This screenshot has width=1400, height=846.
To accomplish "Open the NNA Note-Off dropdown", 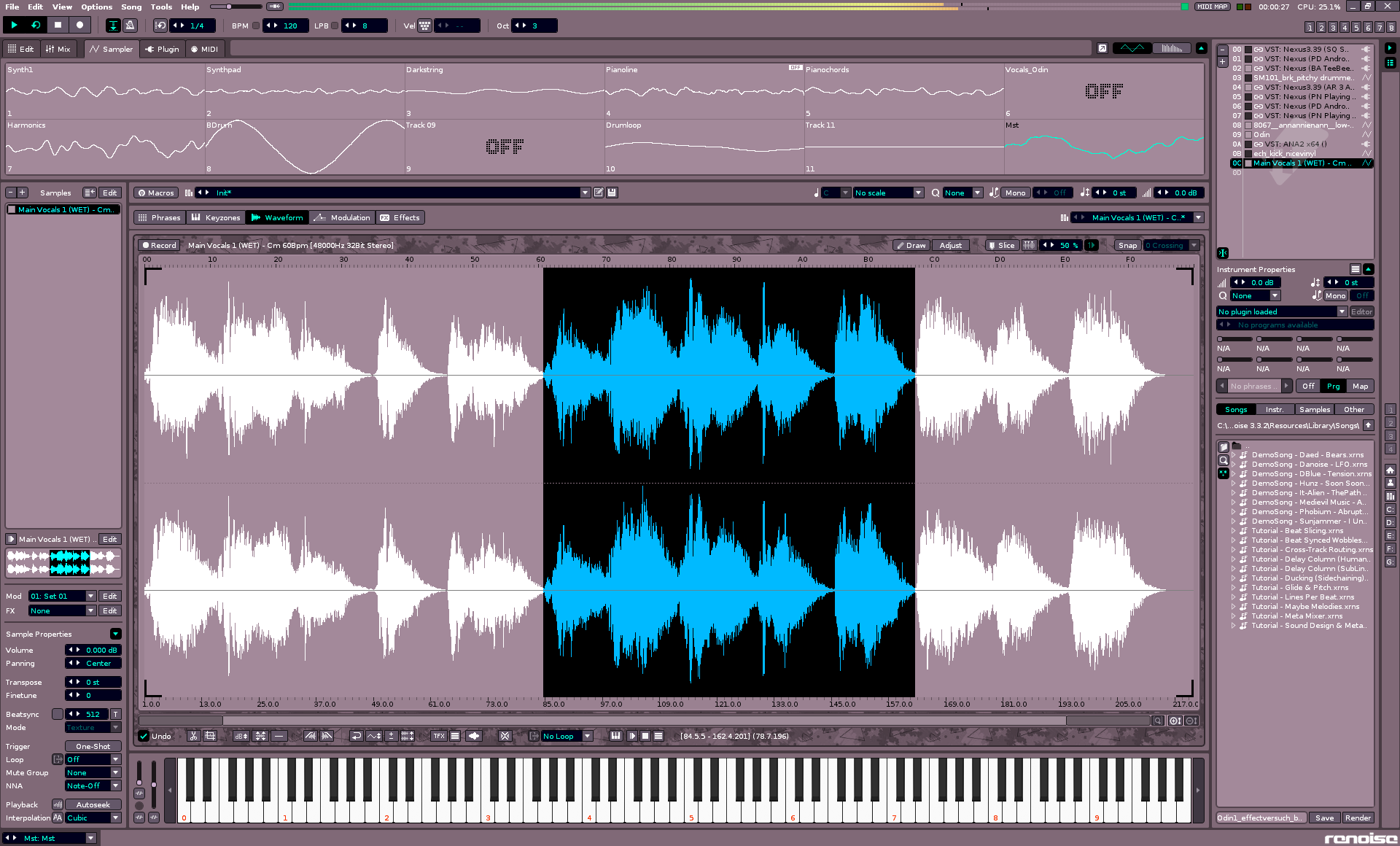I will (93, 785).
